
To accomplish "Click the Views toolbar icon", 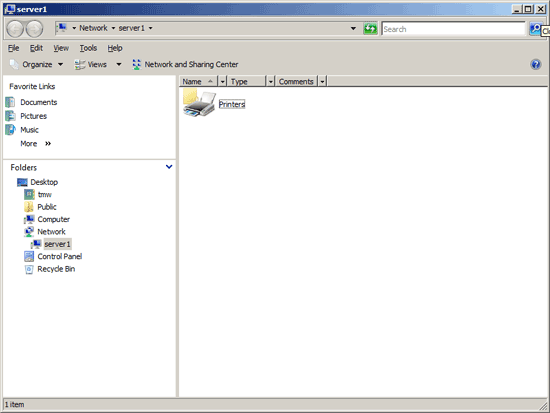I will tap(80, 64).
